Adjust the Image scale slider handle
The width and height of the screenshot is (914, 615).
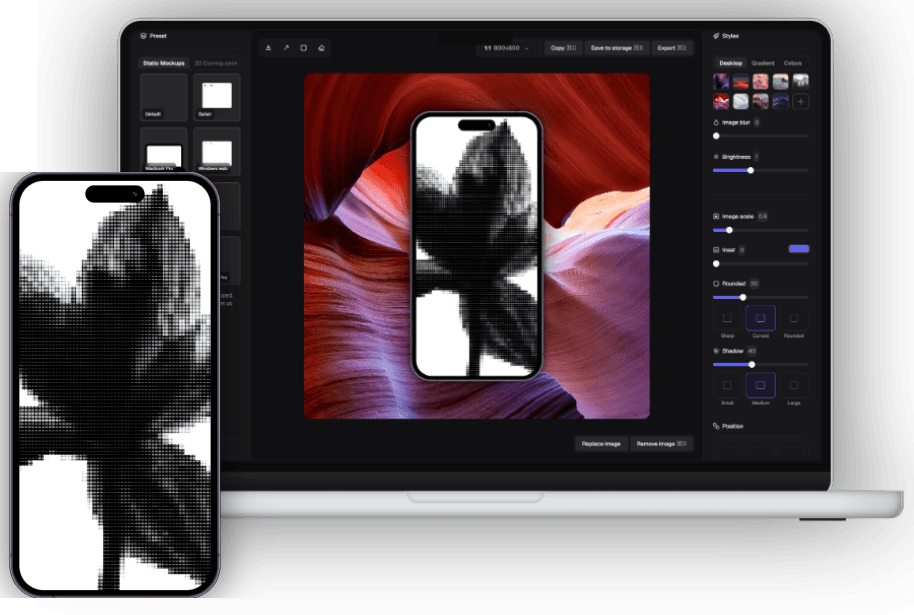(729, 230)
